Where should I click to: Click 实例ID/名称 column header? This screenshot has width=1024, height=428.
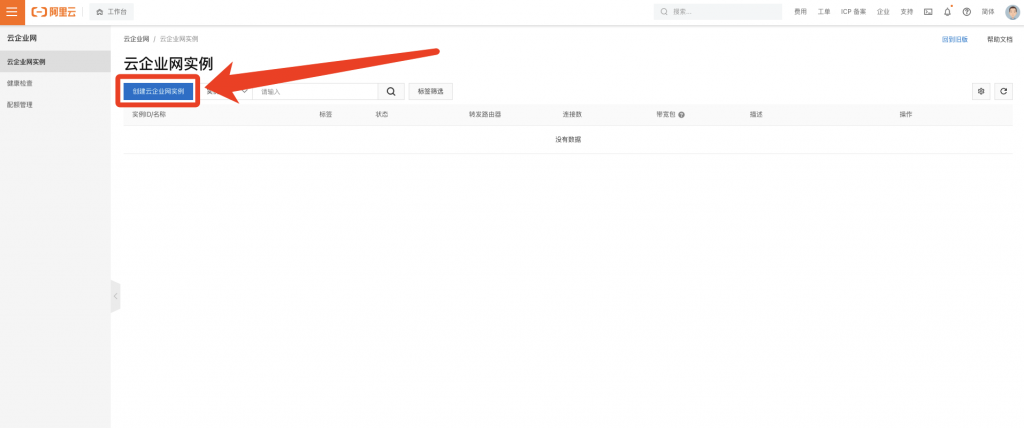(x=149, y=114)
